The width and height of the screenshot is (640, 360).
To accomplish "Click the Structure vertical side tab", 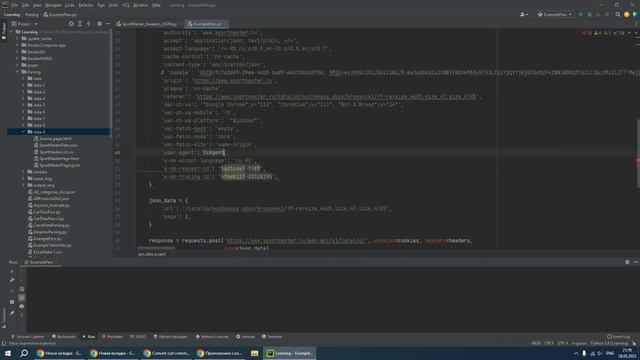I will 4,318.
